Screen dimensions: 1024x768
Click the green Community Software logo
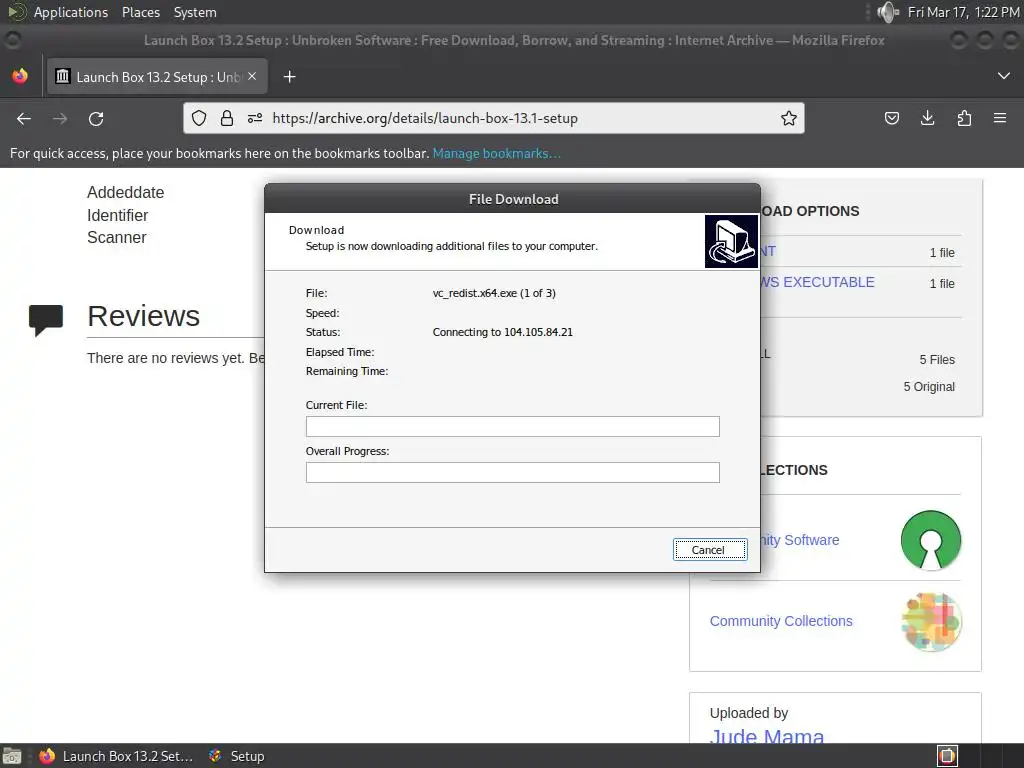tap(931, 540)
